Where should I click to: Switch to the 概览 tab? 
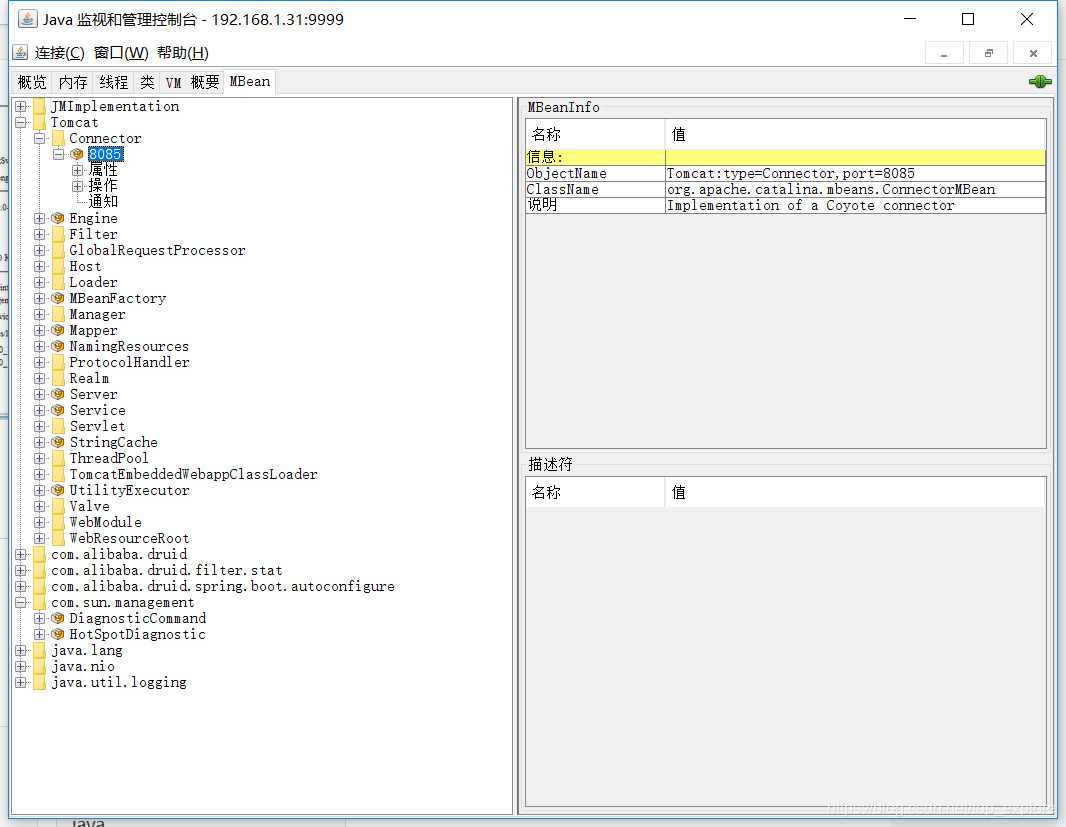[x=32, y=82]
